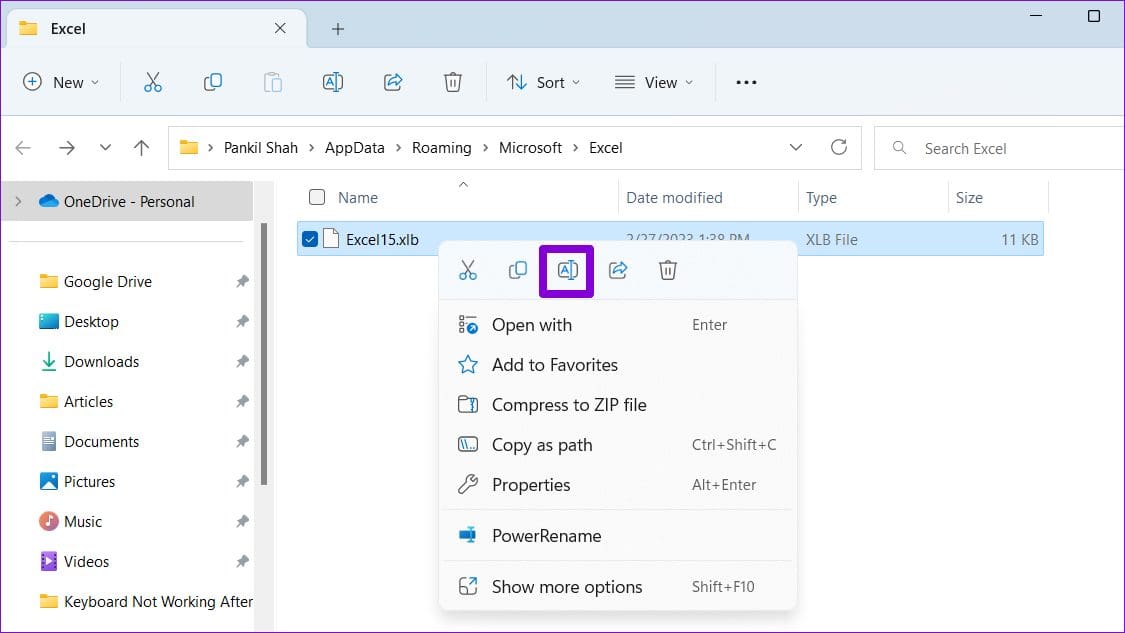Click the Copy icon on the toolbar
Viewport: 1125px width, 633px height.
(x=212, y=82)
